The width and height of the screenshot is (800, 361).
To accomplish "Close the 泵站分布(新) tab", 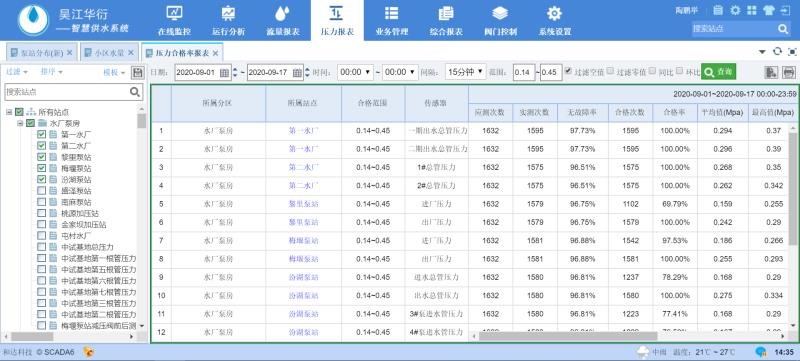I will (x=70, y=53).
